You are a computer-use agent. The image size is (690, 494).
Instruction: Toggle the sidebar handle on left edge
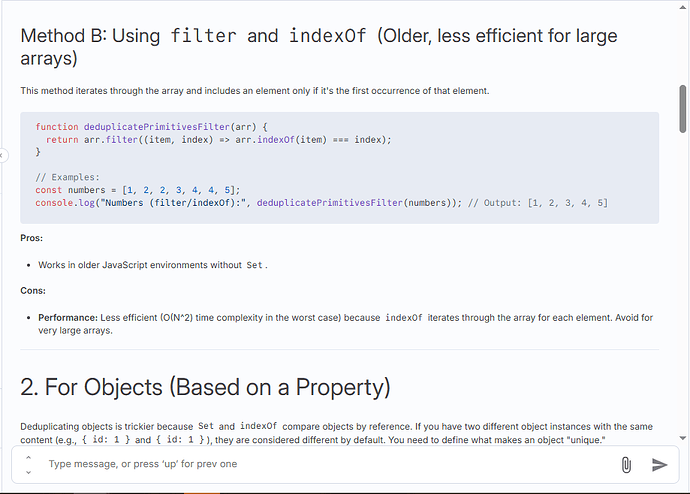3,155
